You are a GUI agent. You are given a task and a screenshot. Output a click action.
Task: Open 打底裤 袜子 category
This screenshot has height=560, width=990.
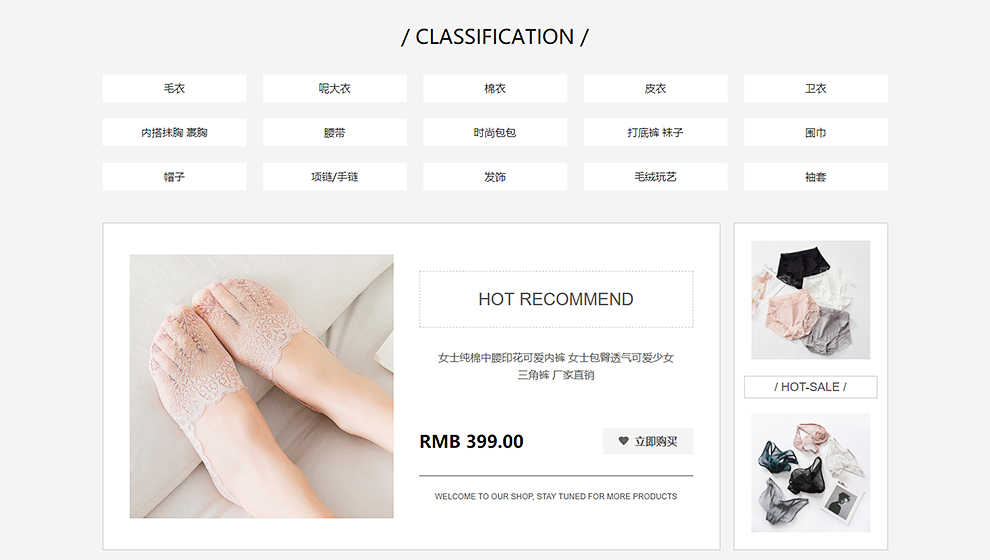pyautogui.click(x=655, y=133)
